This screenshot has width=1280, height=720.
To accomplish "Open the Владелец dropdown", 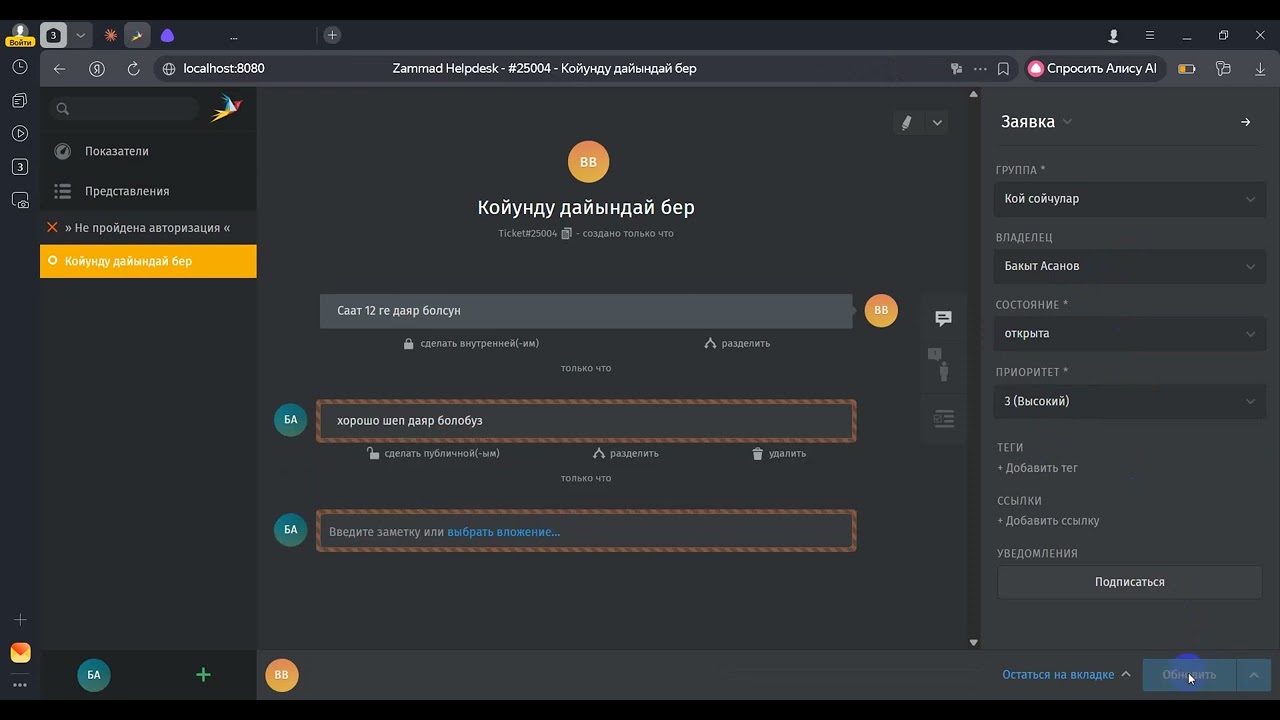I will 1130,266.
